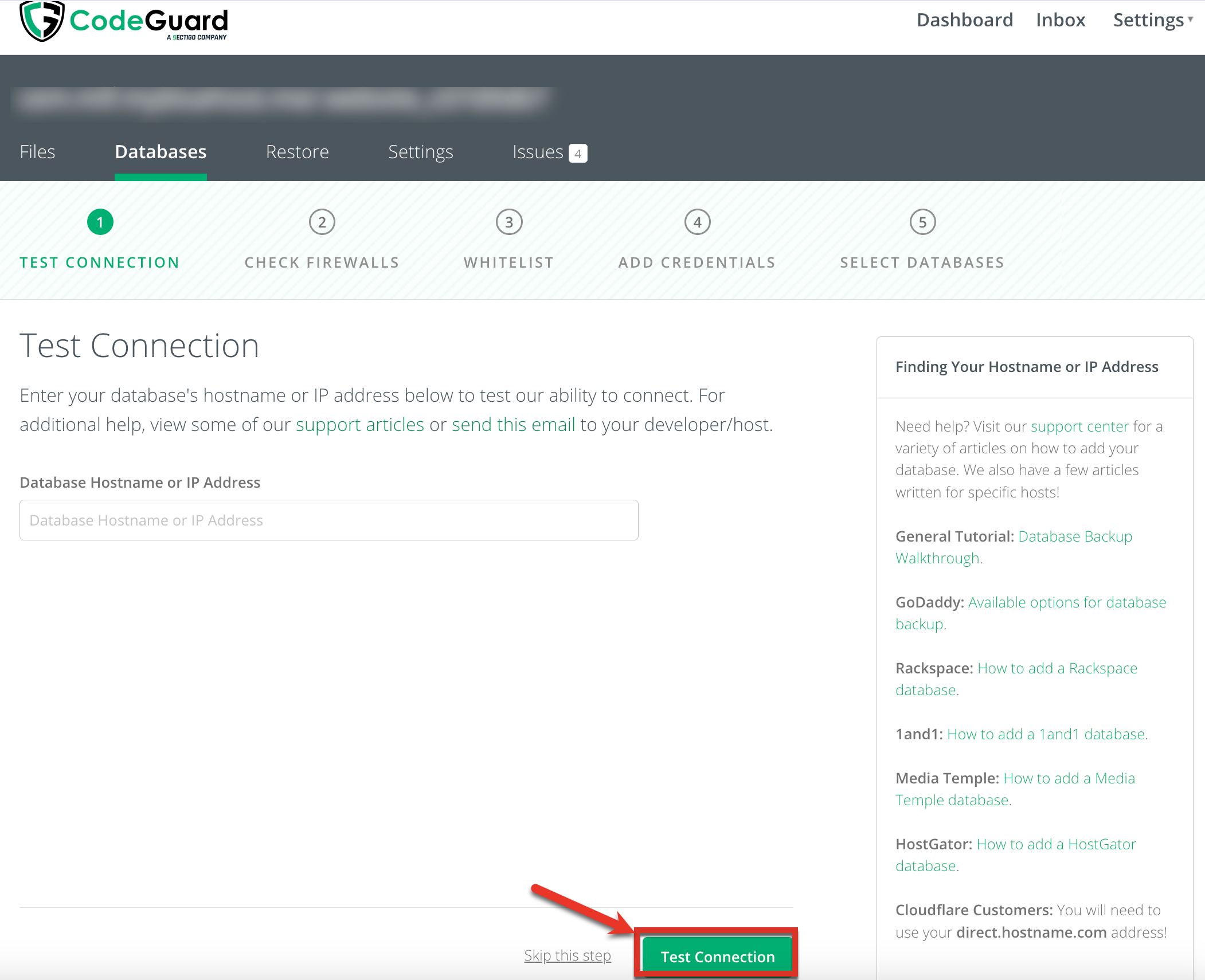1205x980 pixels.
Task: Click step 5 circle Select Databases
Action: (922, 222)
